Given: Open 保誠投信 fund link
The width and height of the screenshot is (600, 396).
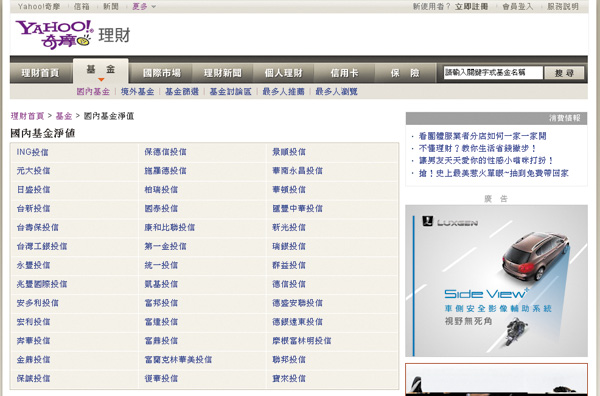Looking at the screenshot, I should 33,379.
